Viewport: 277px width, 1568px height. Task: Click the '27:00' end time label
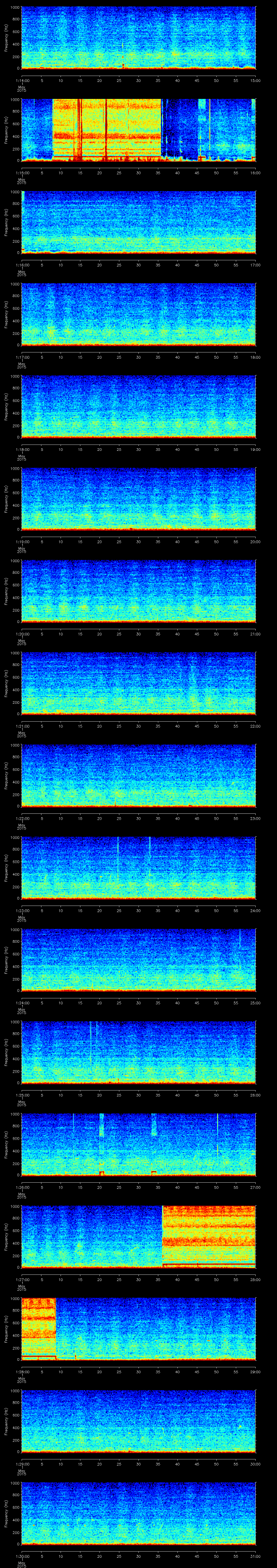click(256, 1187)
